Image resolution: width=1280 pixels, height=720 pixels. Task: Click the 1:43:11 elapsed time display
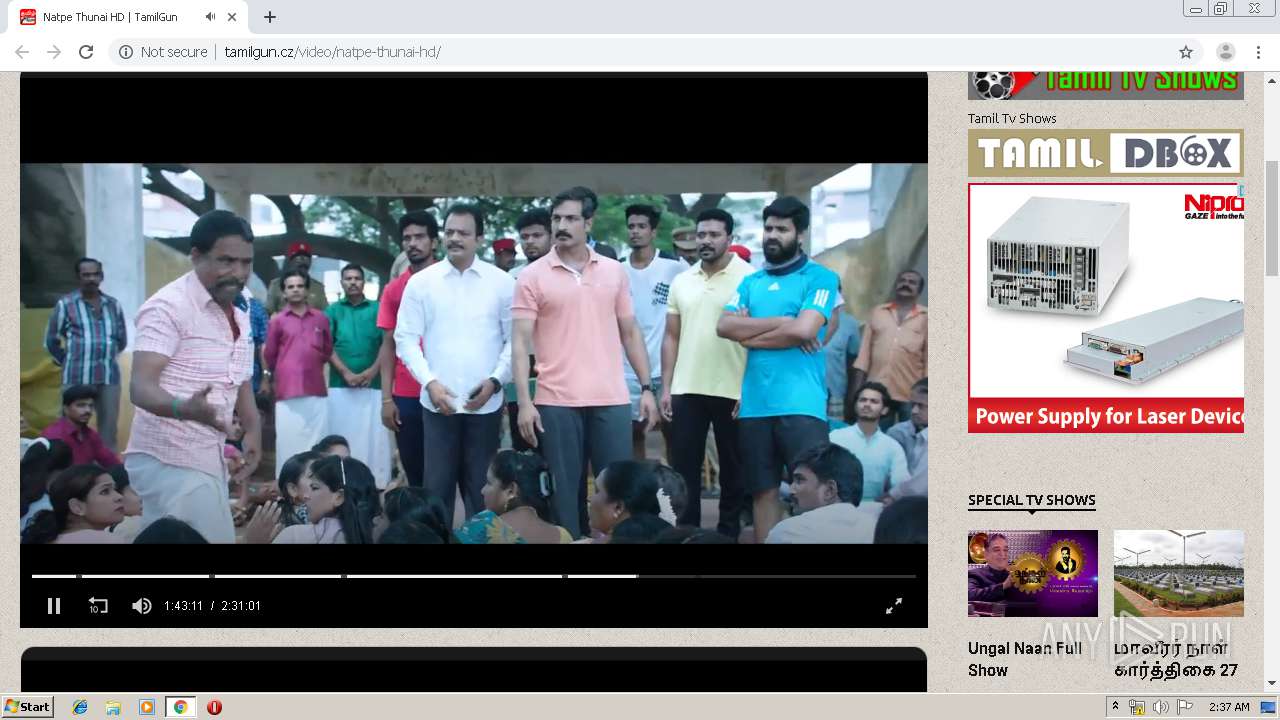183,606
